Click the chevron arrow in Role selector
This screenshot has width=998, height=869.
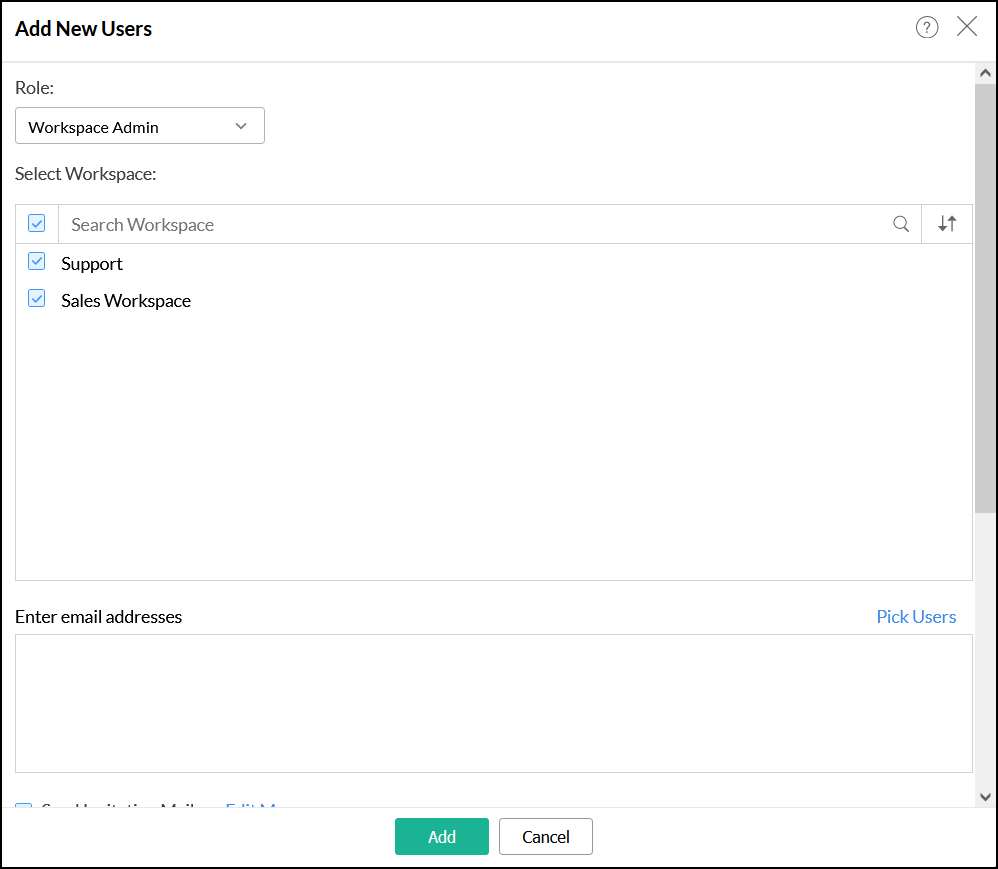pyautogui.click(x=240, y=126)
